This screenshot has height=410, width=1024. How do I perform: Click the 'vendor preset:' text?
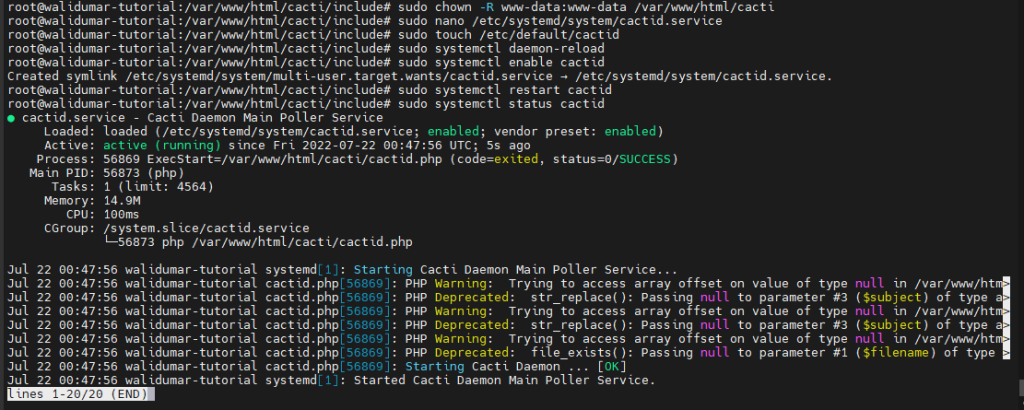click(x=545, y=132)
